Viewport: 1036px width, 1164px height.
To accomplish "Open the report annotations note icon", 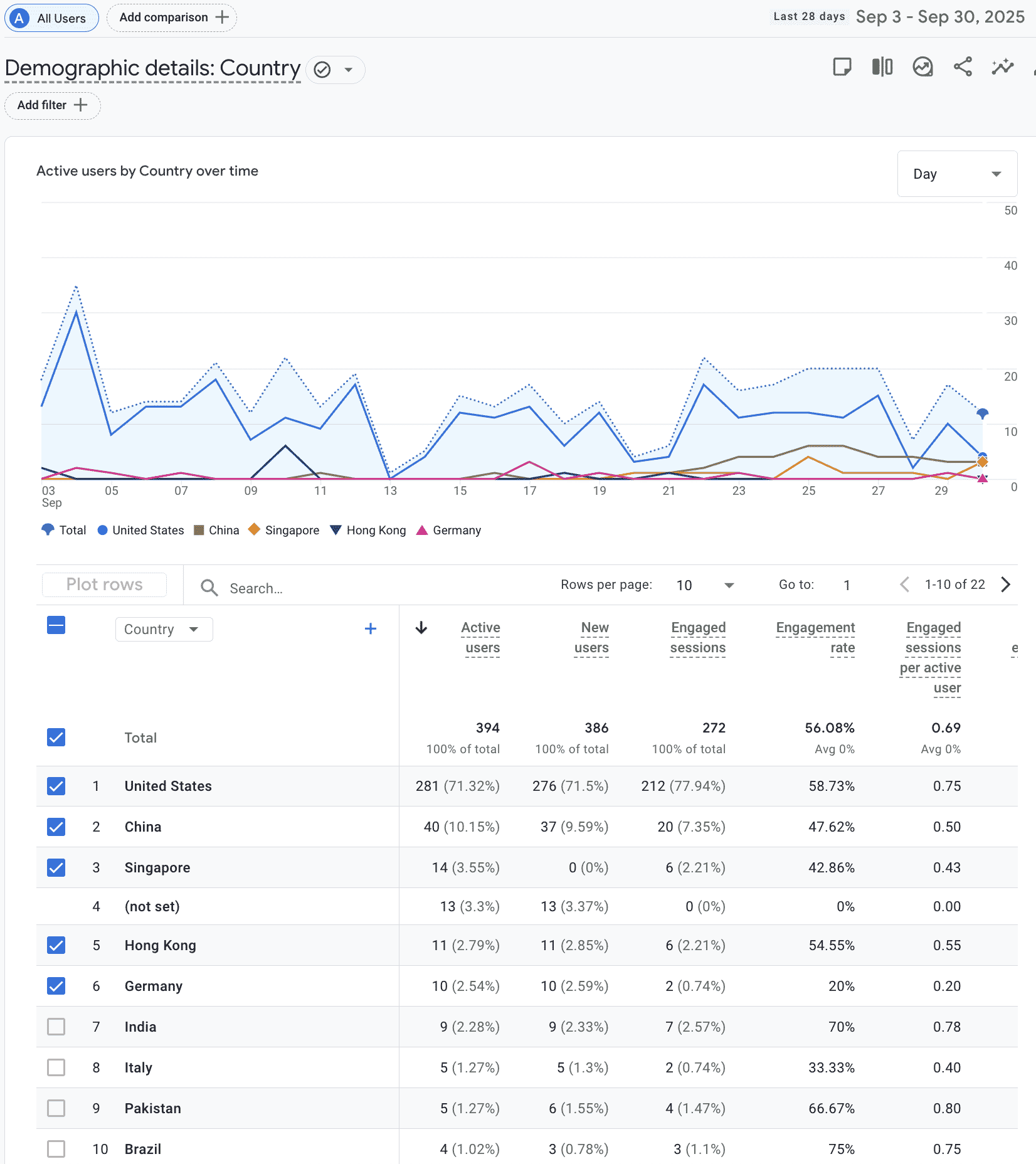I will pyautogui.click(x=842, y=66).
